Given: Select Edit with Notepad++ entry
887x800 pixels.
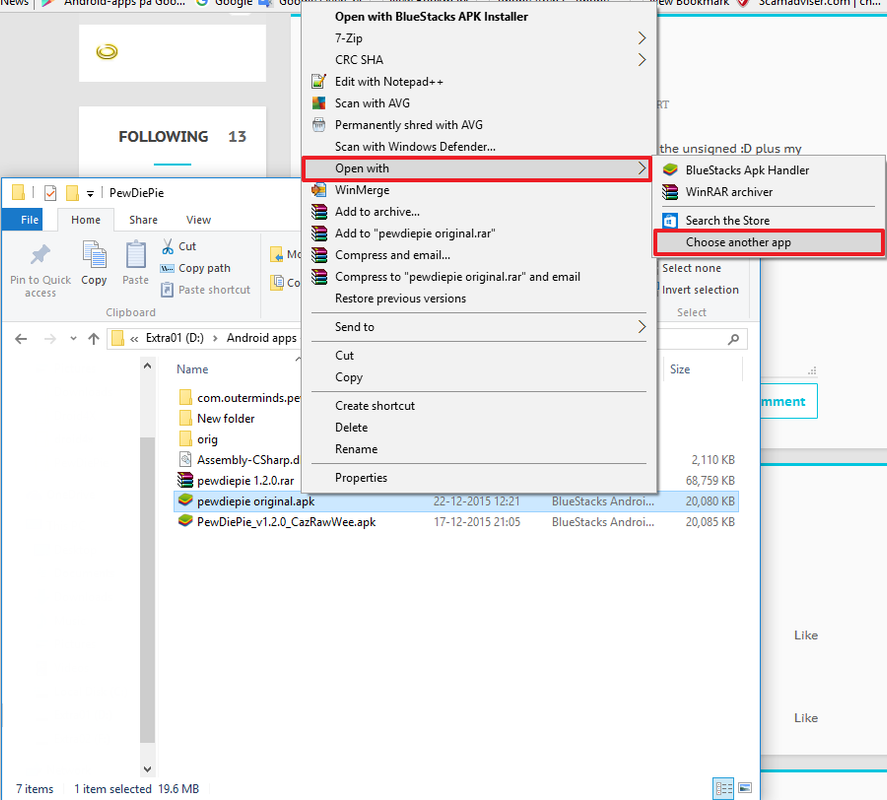Looking at the screenshot, I should (479, 81).
